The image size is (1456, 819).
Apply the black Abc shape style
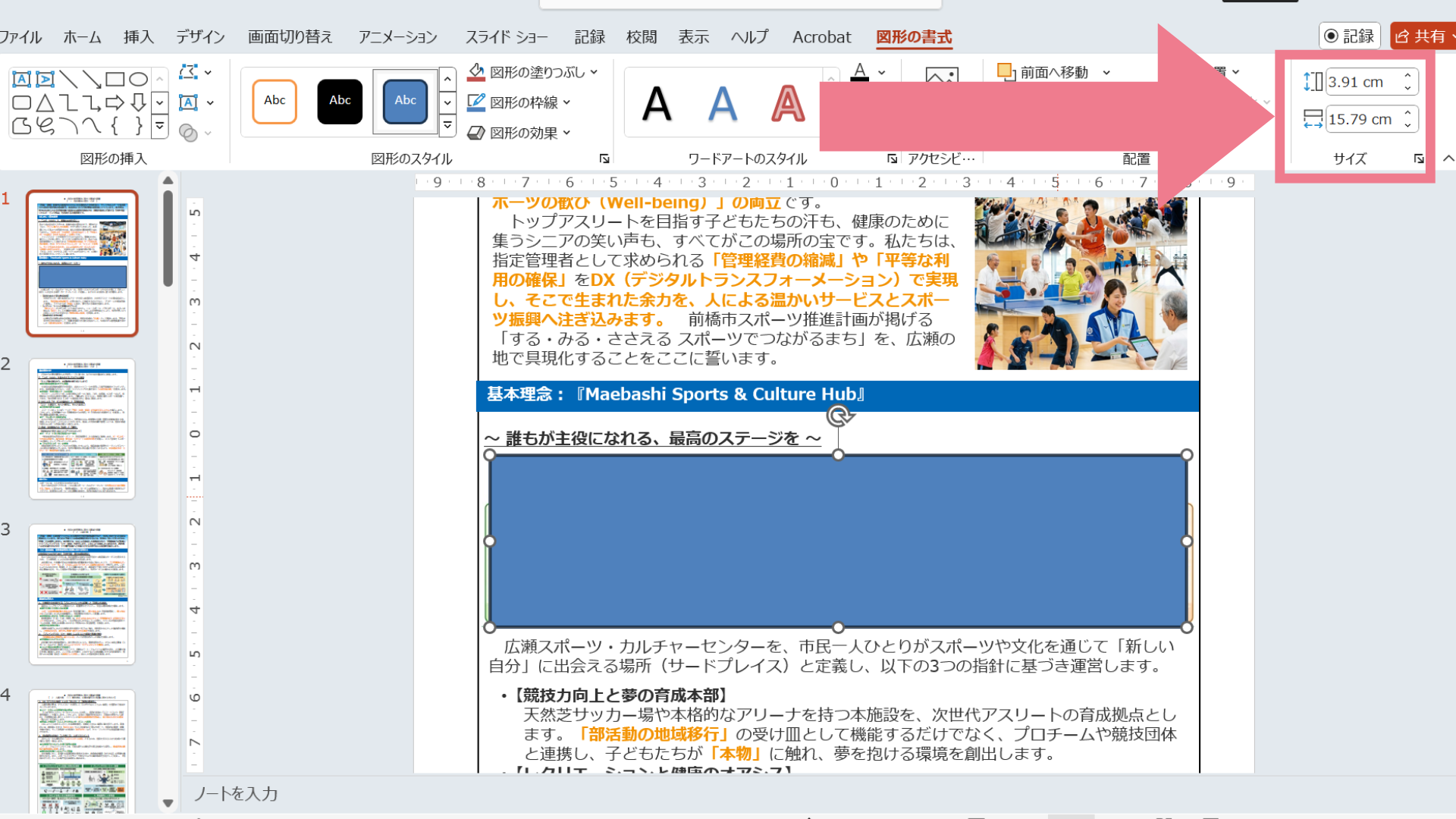point(340,101)
